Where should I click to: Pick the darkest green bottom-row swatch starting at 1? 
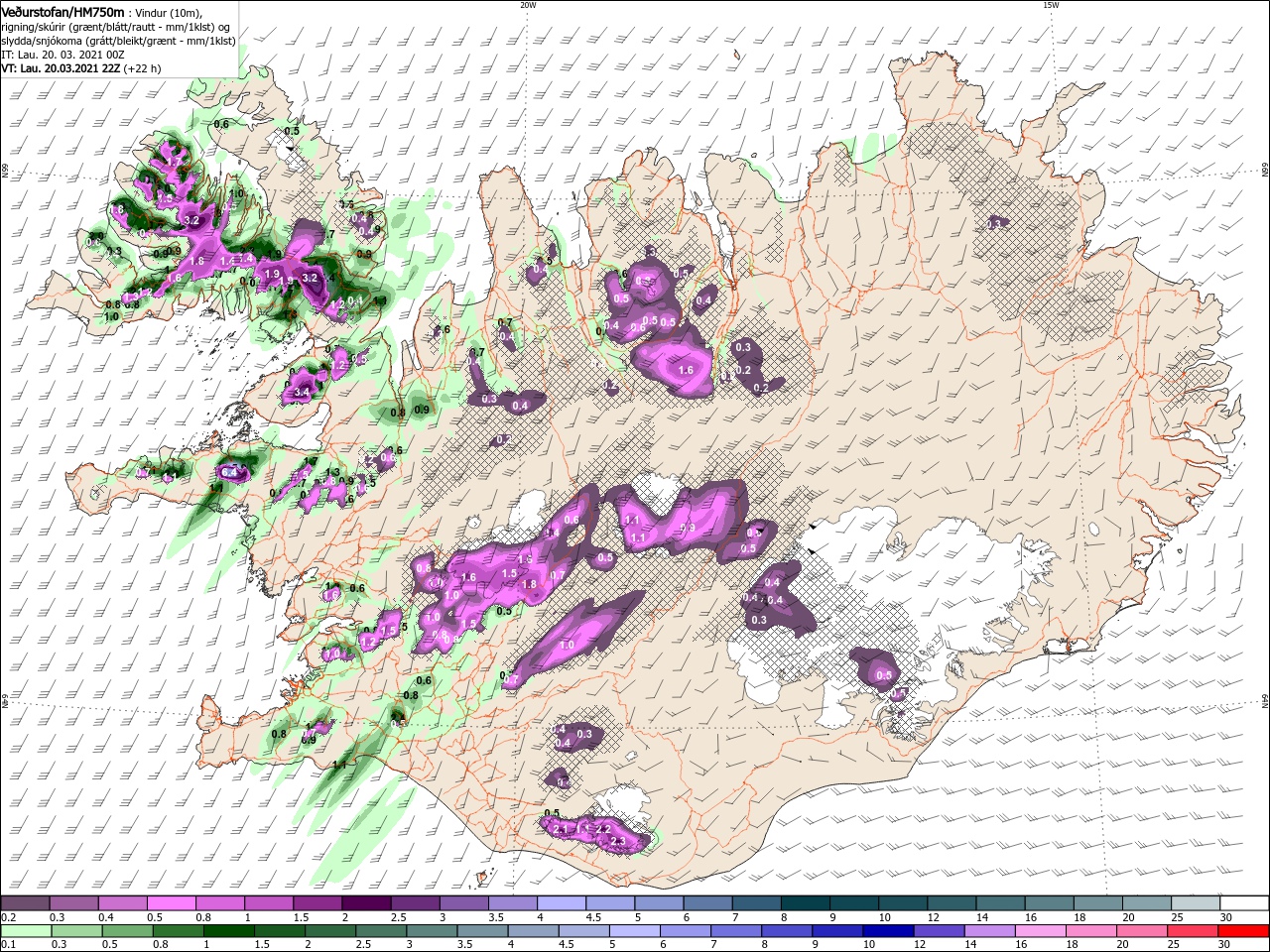(x=228, y=930)
